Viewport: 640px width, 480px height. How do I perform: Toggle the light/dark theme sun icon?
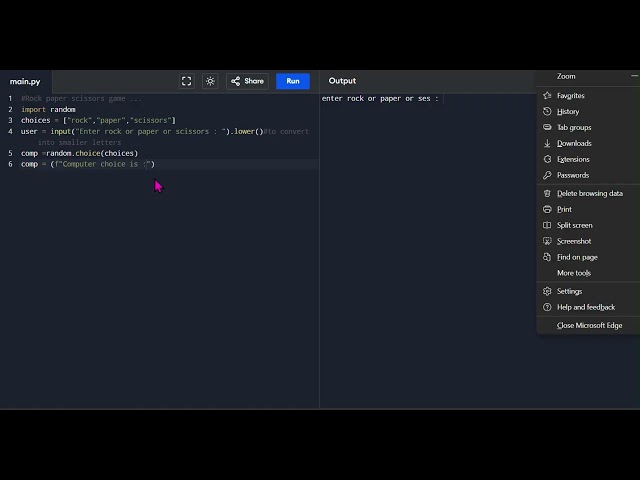point(210,81)
